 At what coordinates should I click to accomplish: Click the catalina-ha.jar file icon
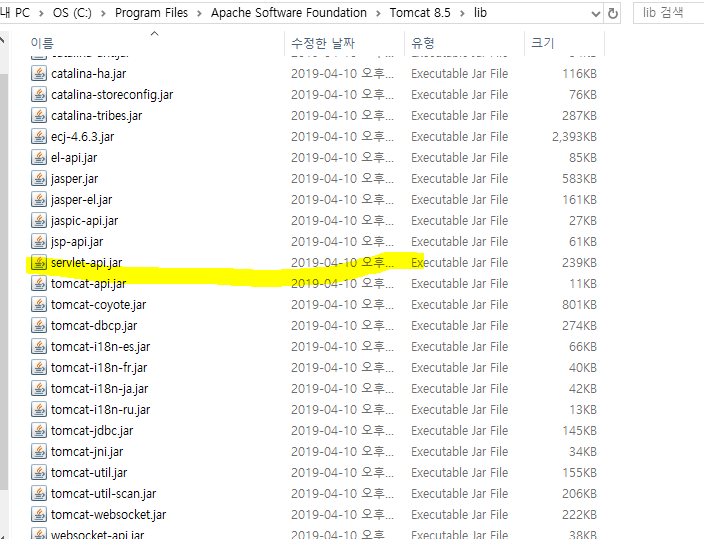(x=39, y=73)
